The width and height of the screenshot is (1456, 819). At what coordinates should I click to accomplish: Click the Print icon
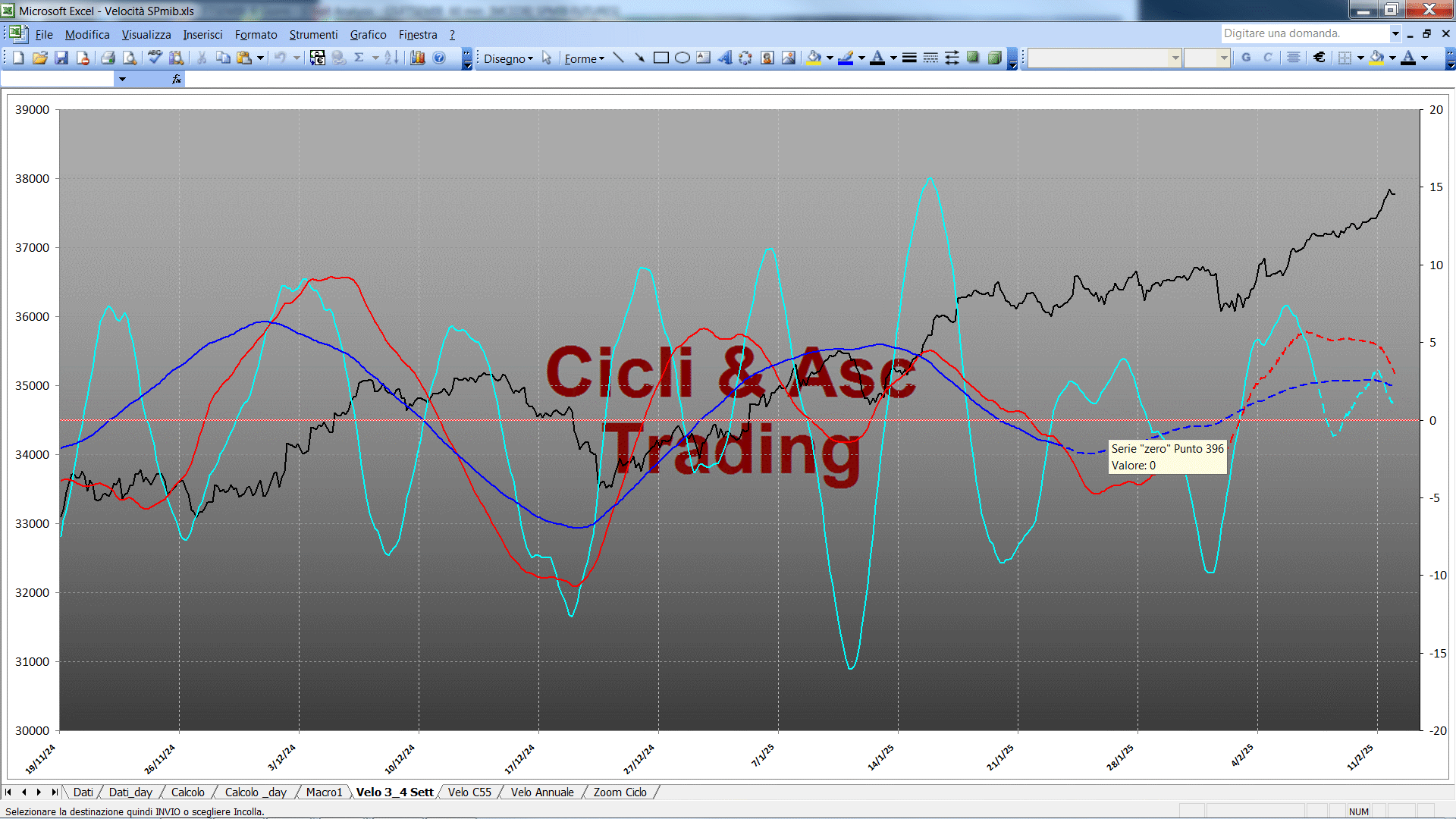pos(108,58)
